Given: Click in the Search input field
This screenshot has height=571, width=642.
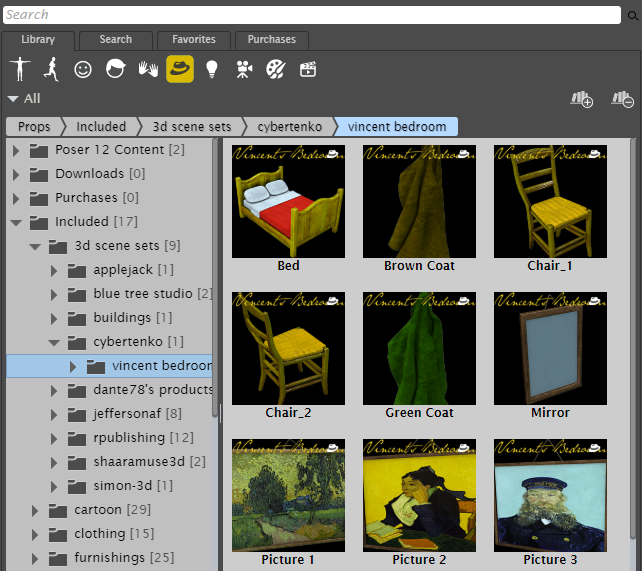Looking at the screenshot, I should (x=310, y=15).
